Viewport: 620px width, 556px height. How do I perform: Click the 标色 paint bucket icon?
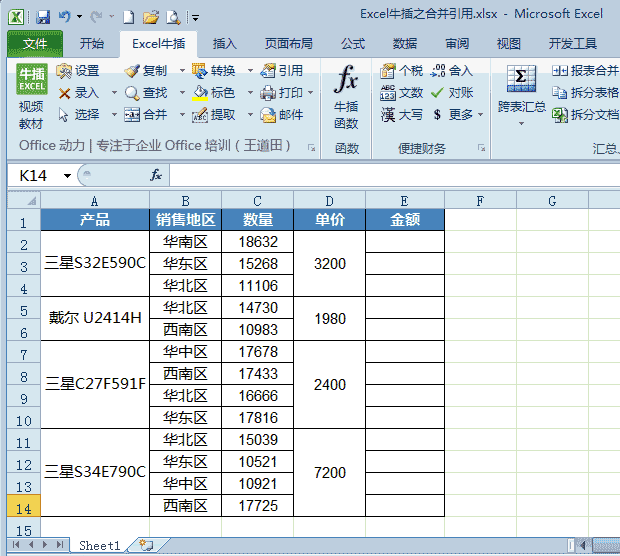(200, 93)
